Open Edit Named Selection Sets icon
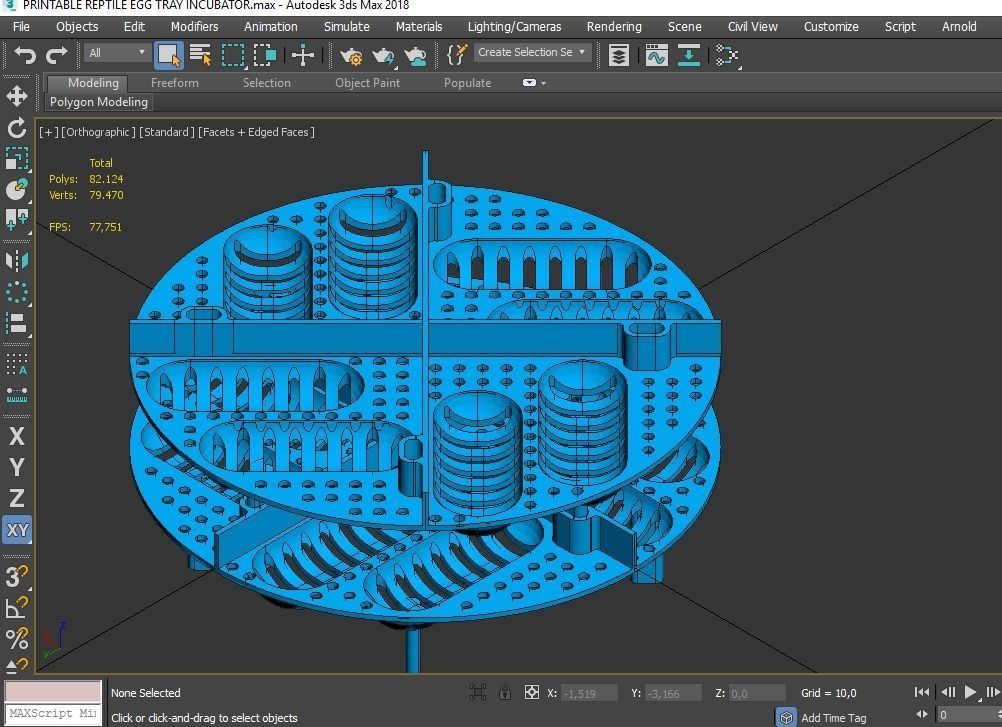This screenshot has width=1002, height=727. pos(457,54)
